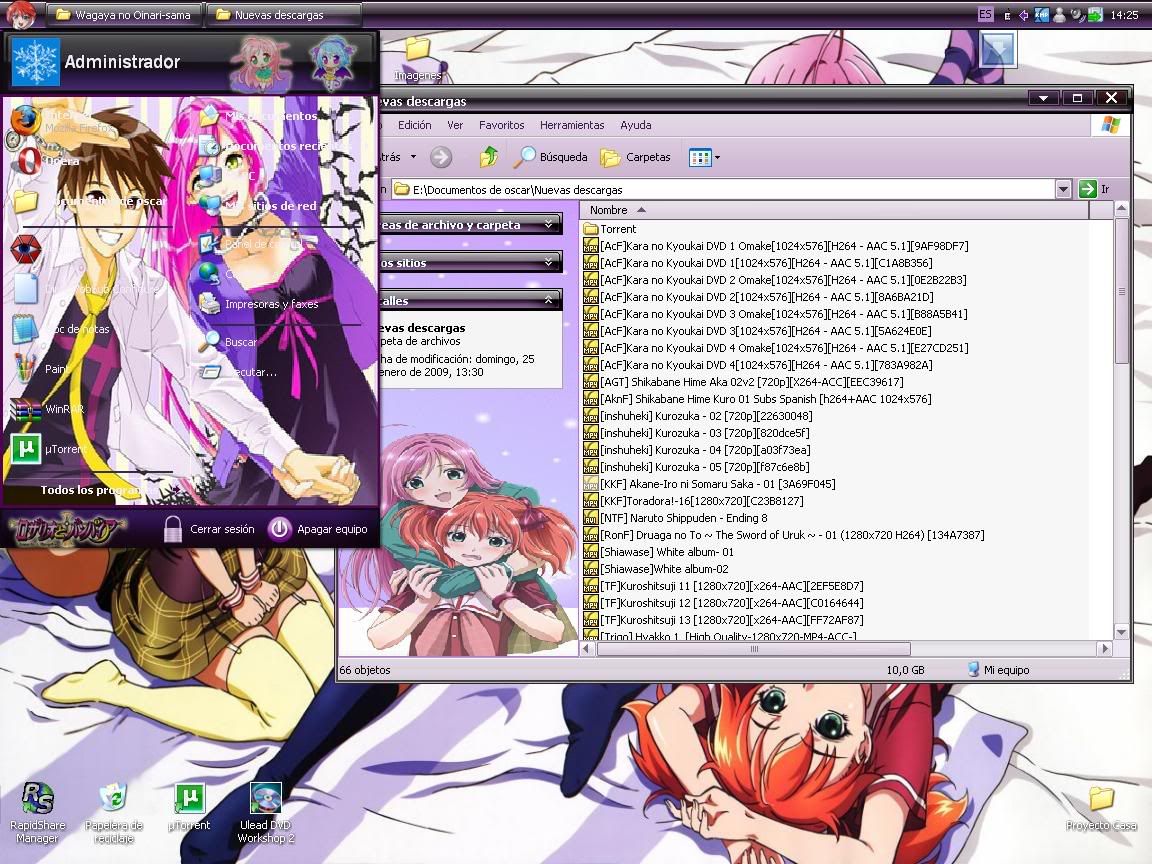Open the Ayuda menu
Viewport: 1152px width, 864px height.
tap(636, 125)
